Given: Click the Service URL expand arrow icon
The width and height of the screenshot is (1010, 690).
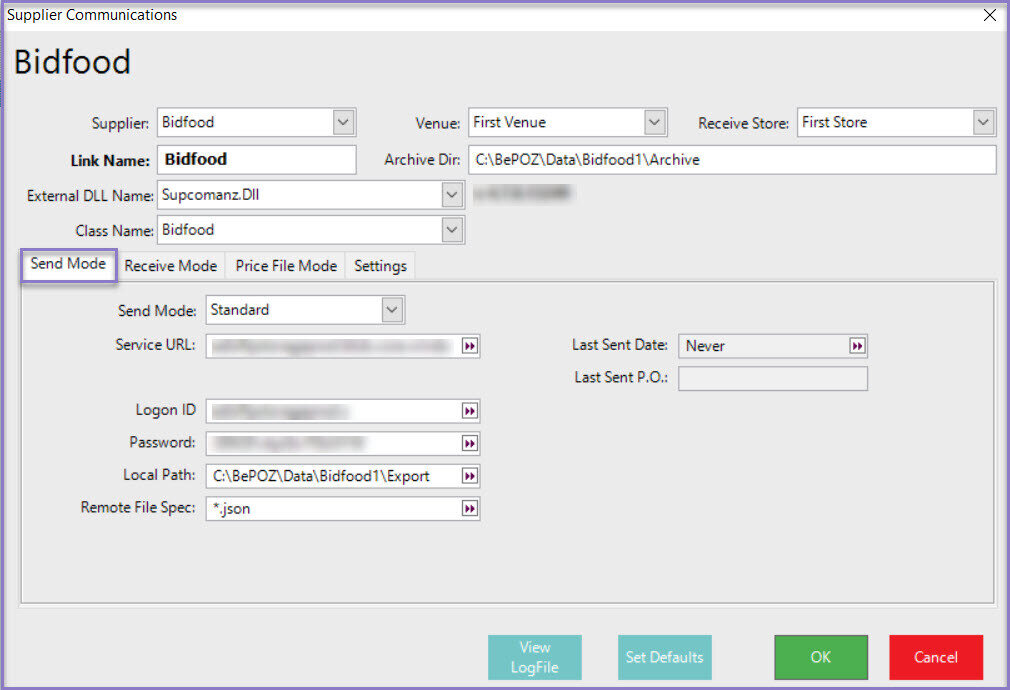Looking at the screenshot, I should [x=470, y=346].
